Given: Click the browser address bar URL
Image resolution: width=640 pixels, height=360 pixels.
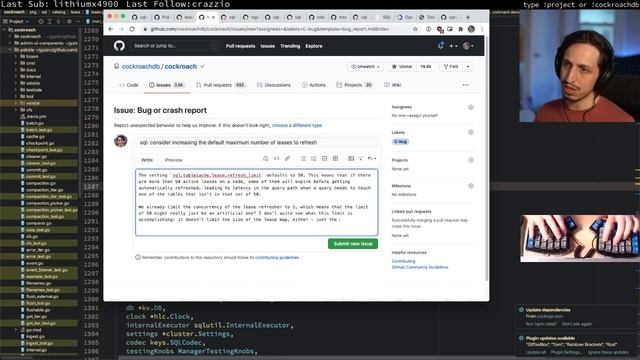Looking at the screenshot, I should click(270, 29).
